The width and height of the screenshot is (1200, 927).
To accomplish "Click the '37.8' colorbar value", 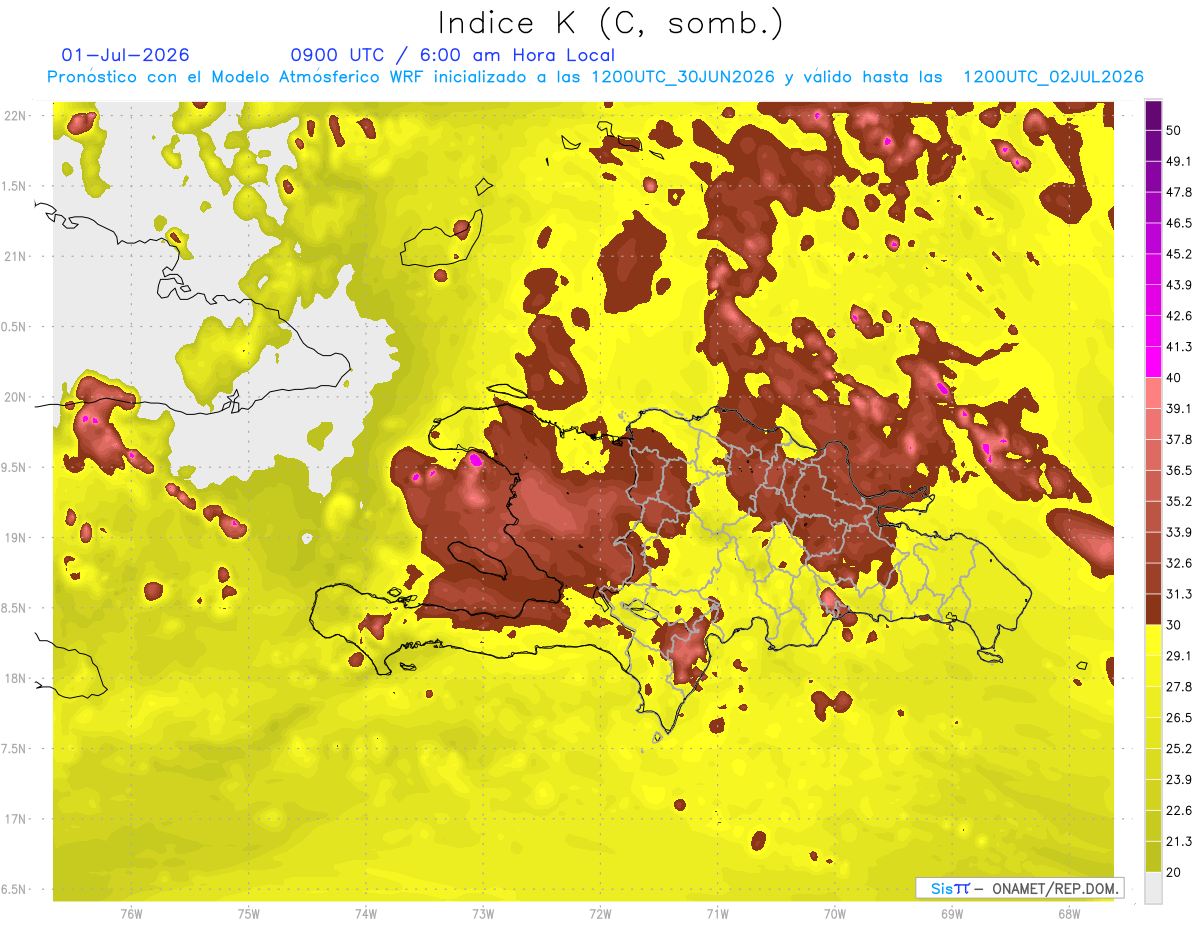I will click(x=1178, y=440).
